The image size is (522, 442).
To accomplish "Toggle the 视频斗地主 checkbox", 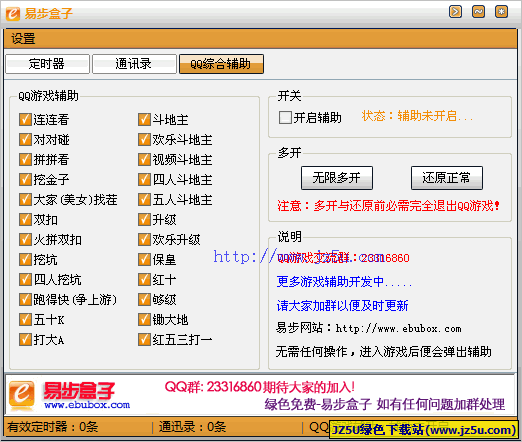I will click(x=144, y=159).
